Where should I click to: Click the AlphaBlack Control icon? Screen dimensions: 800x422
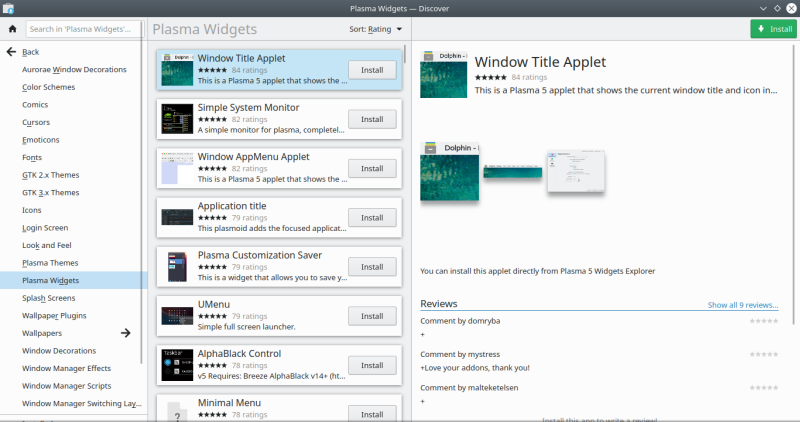177,365
